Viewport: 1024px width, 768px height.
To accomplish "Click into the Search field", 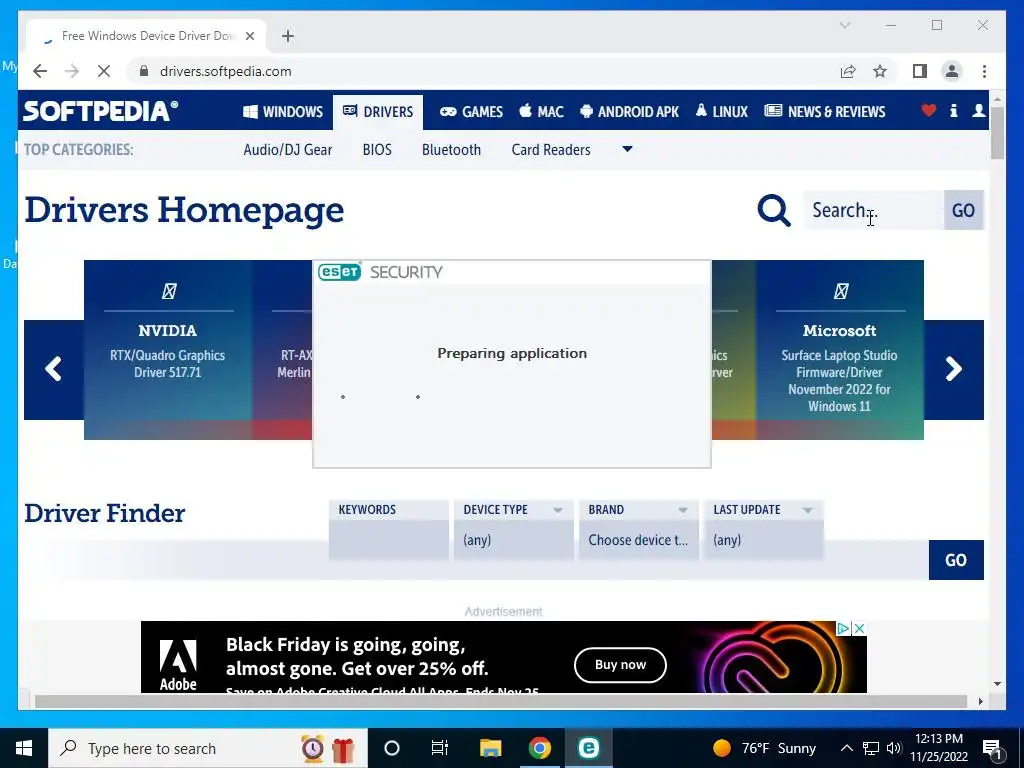I will click(873, 210).
